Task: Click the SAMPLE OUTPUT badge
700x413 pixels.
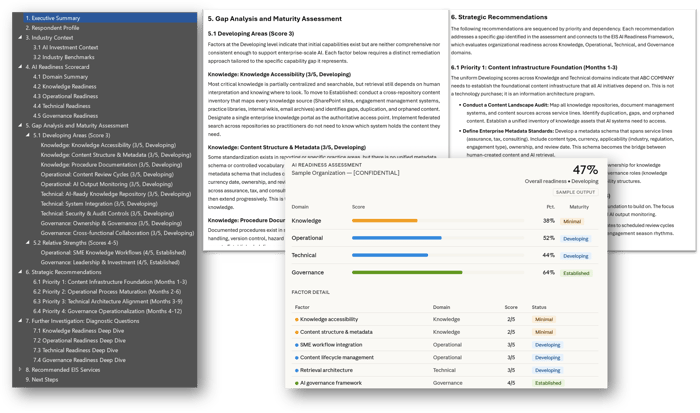Action: pos(576,190)
